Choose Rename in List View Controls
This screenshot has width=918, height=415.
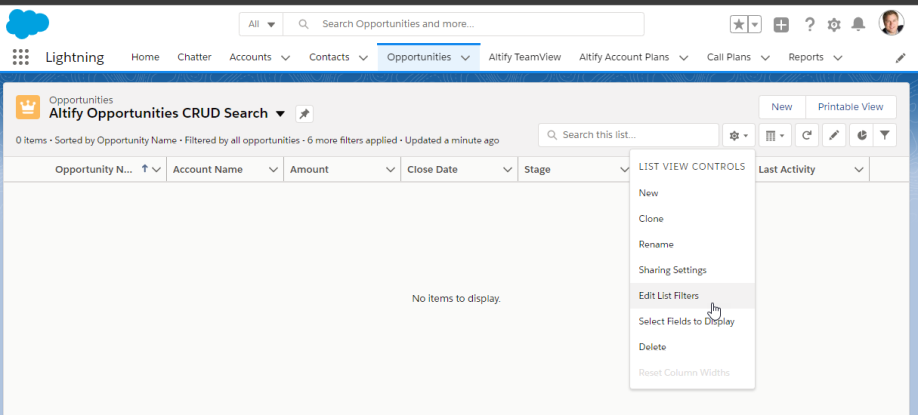[x=693, y=245]
